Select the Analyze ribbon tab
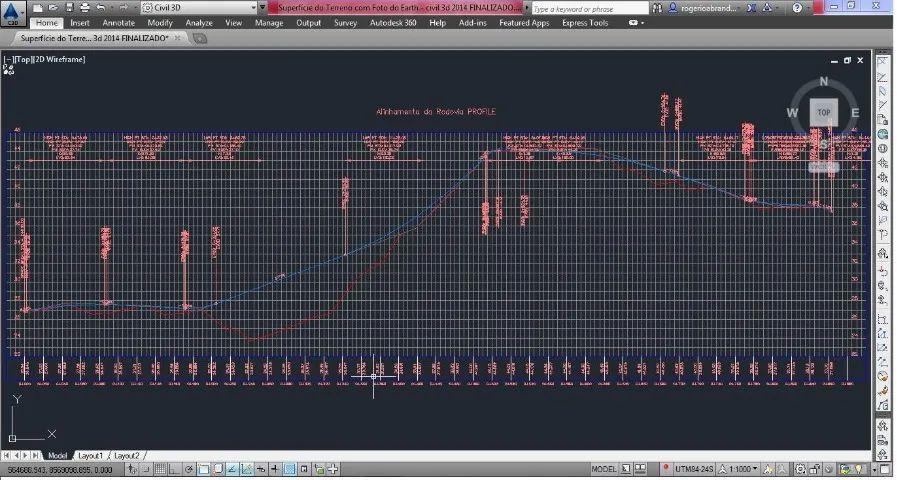This screenshot has width=897, height=480. (199, 23)
